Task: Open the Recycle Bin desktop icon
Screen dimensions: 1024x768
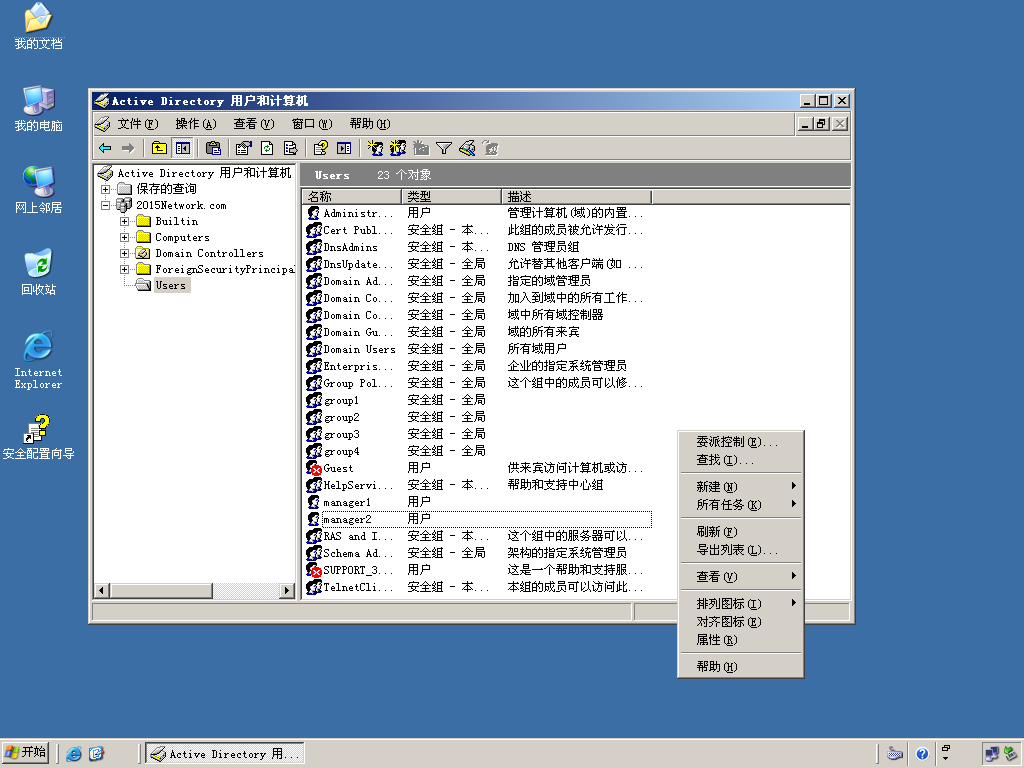Action: pos(39,272)
